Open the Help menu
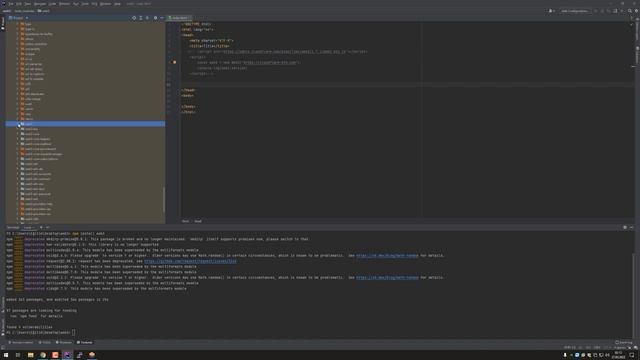 (117, 4)
